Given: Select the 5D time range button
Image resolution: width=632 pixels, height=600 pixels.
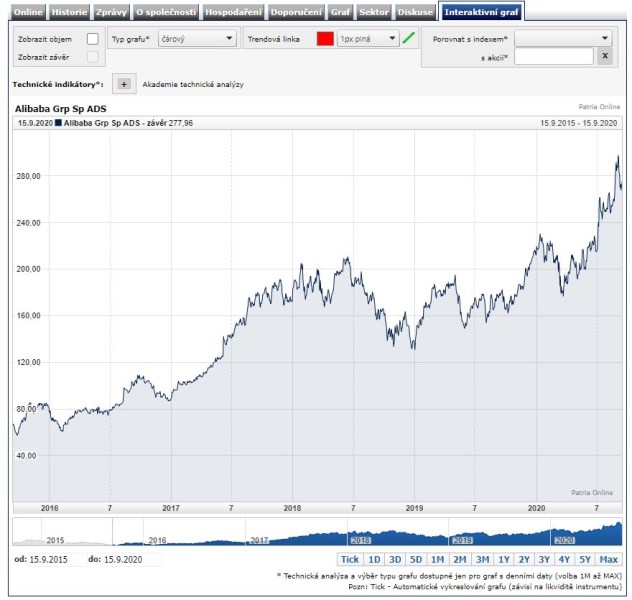Looking at the screenshot, I should (416, 559).
